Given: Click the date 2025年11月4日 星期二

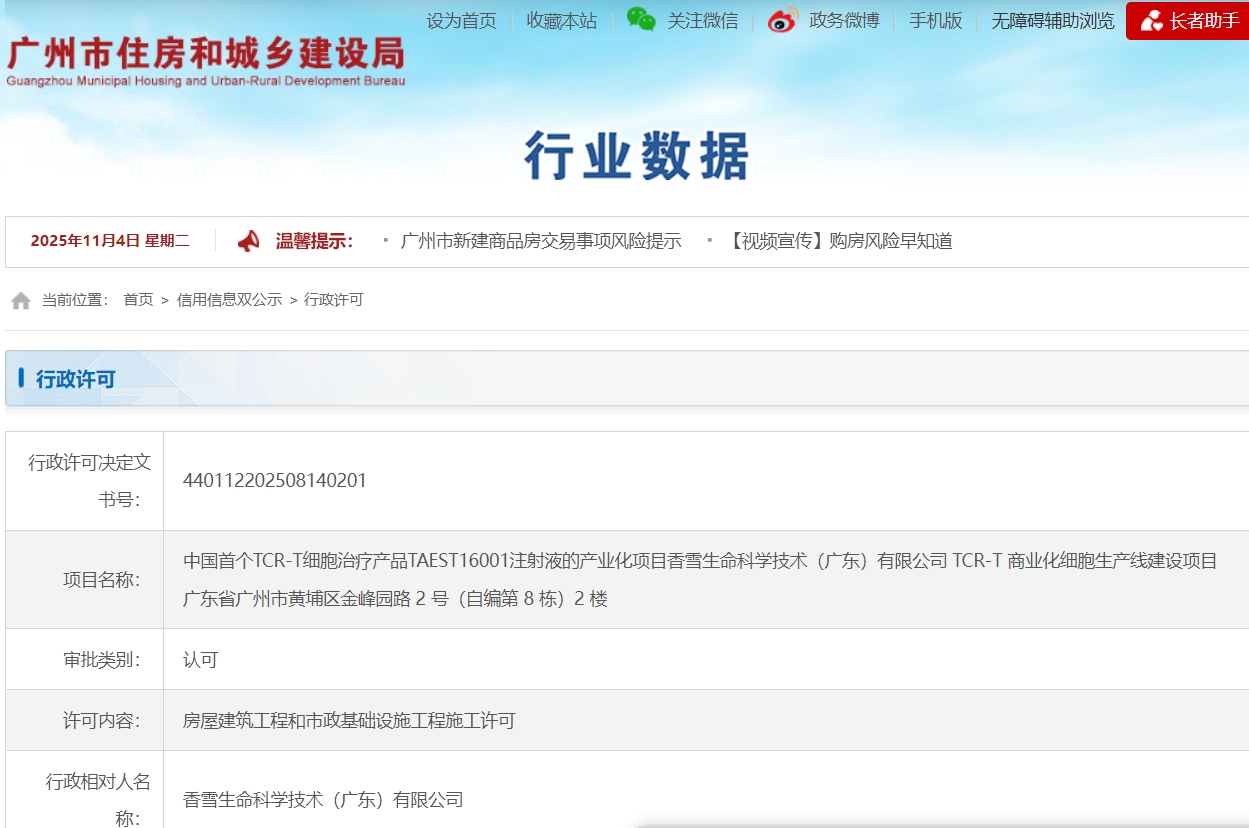Looking at the screenshot, I should pos(110,241).
